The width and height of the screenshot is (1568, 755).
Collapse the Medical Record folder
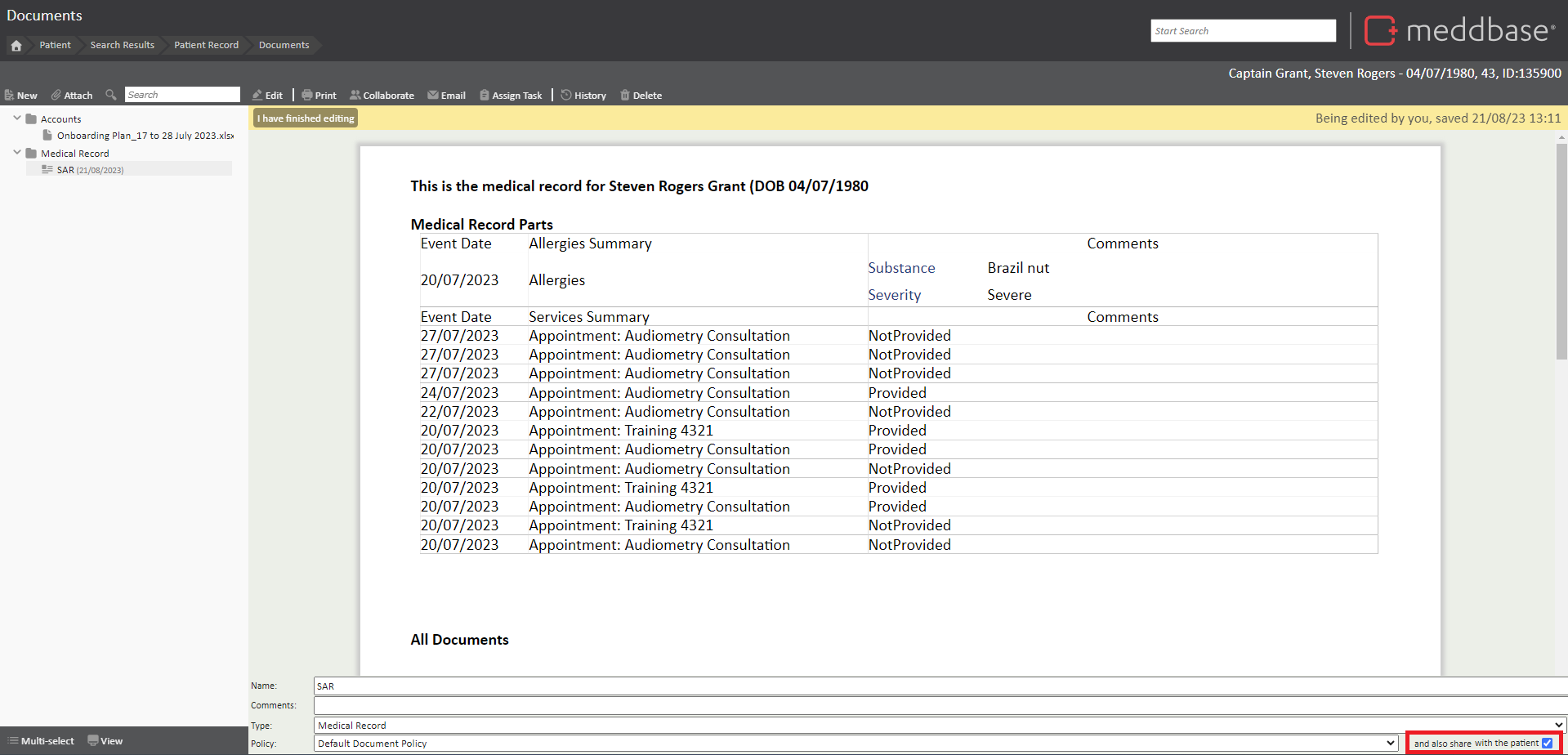[x=17, y=153]
